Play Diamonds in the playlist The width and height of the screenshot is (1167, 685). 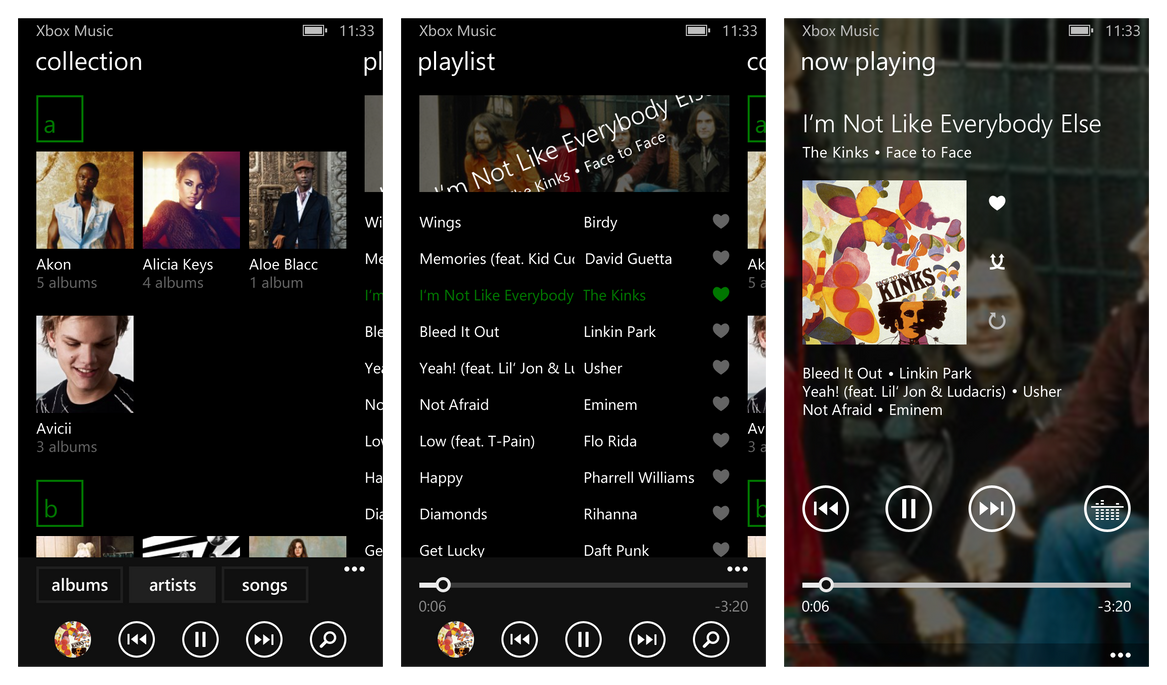coord(453,514)
